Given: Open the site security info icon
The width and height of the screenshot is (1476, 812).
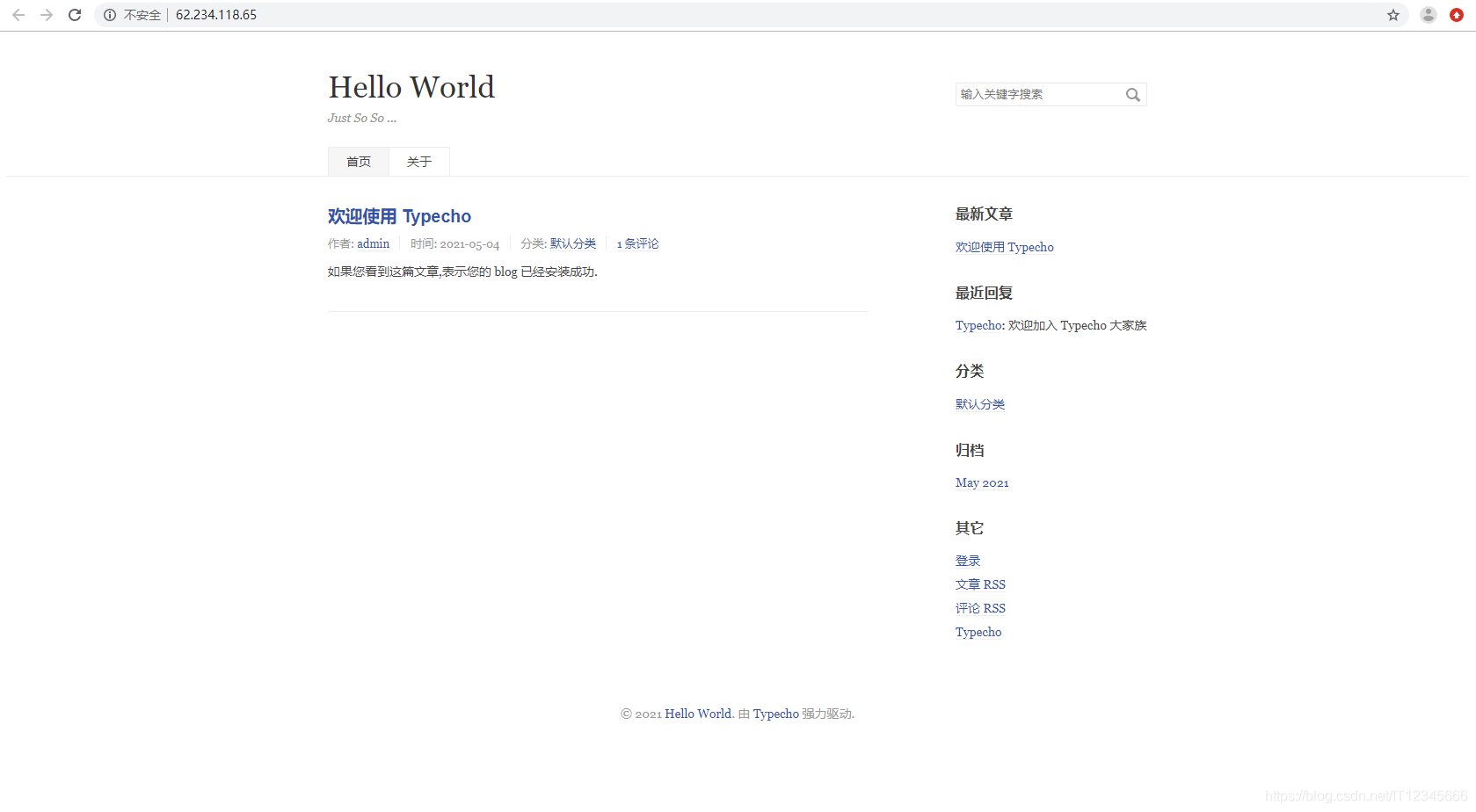Looking at the screenshot, I should (x=110, y=15).
